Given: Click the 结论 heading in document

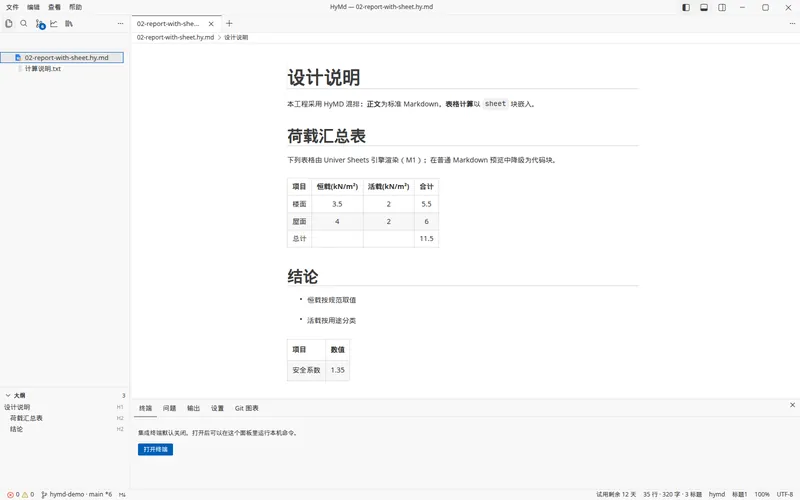Looking at the screenshot, I should pyautogui.click(x=303, y=277).
